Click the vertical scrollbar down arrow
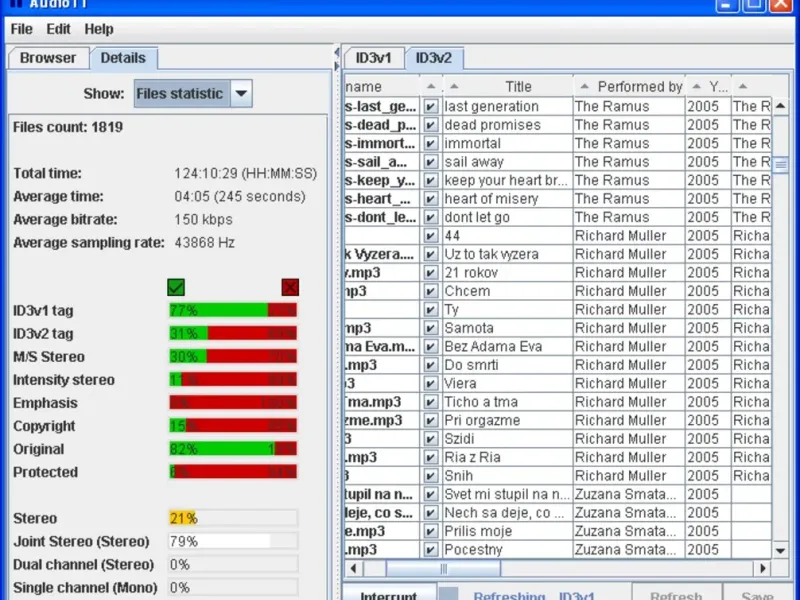Image resolution: width=800 pixels, height=600 pixels. 781,551
